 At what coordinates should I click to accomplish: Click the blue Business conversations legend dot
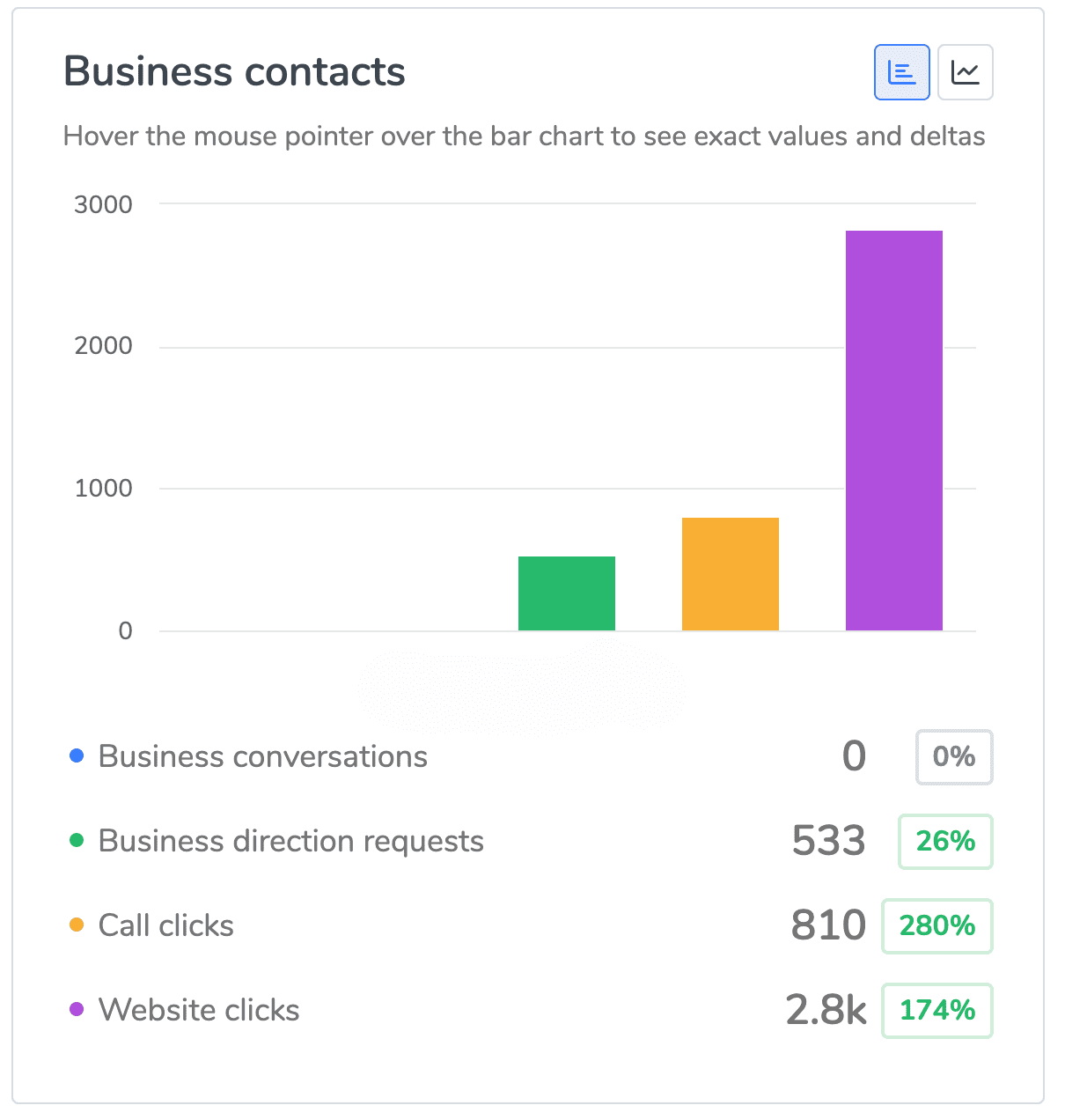coord(77,756)
